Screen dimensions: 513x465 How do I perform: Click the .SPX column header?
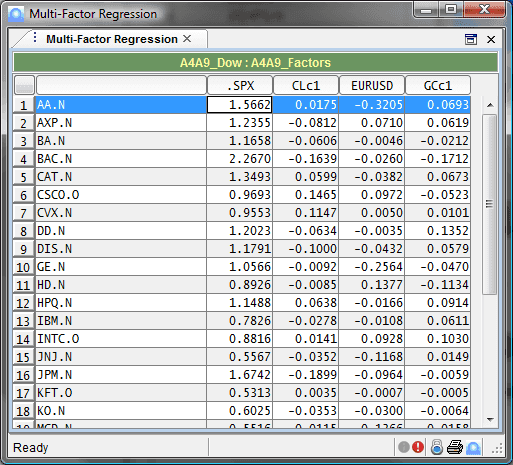point(240,85)
